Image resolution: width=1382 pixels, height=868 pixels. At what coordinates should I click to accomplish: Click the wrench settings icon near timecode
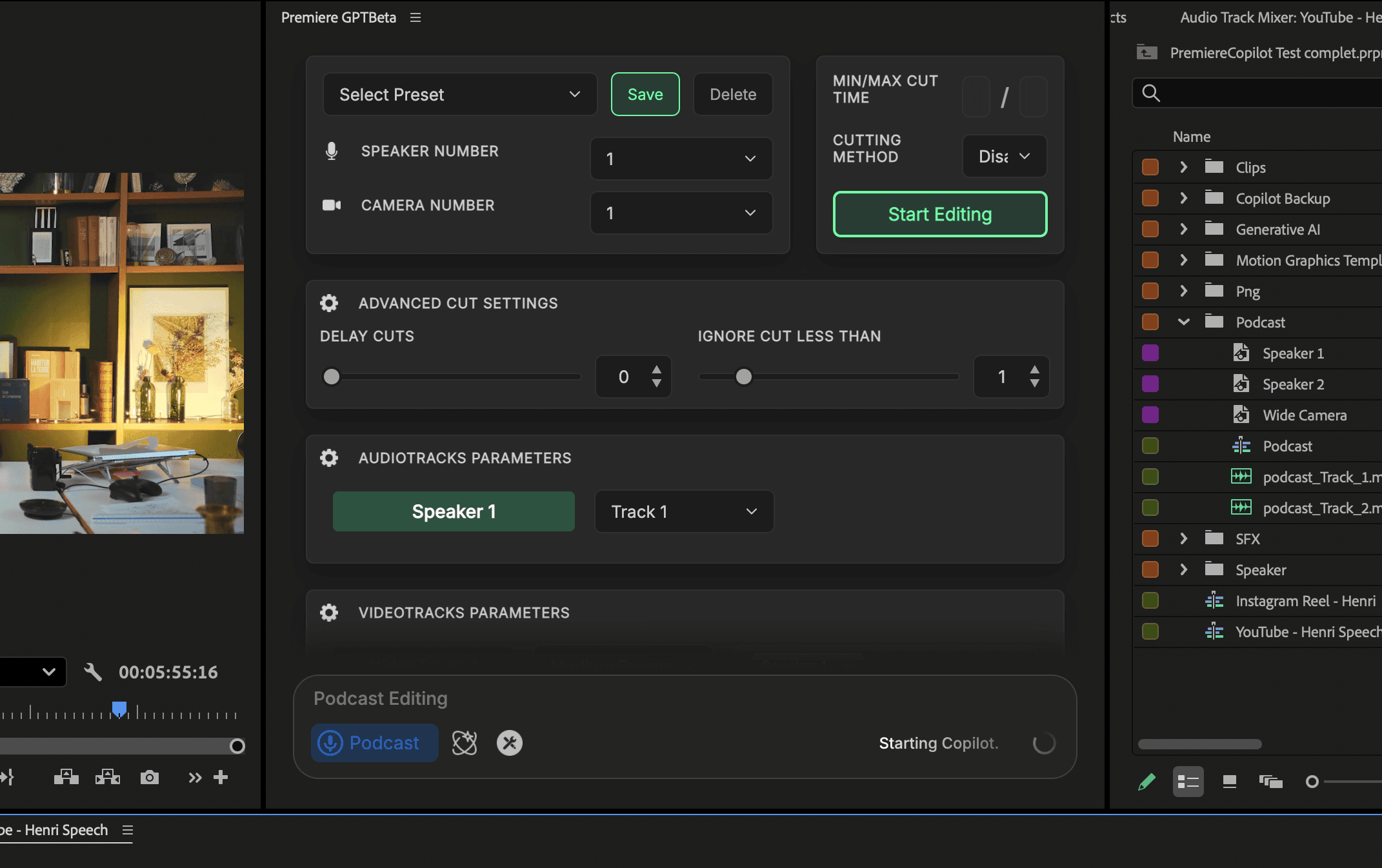(x=93, y=672)
